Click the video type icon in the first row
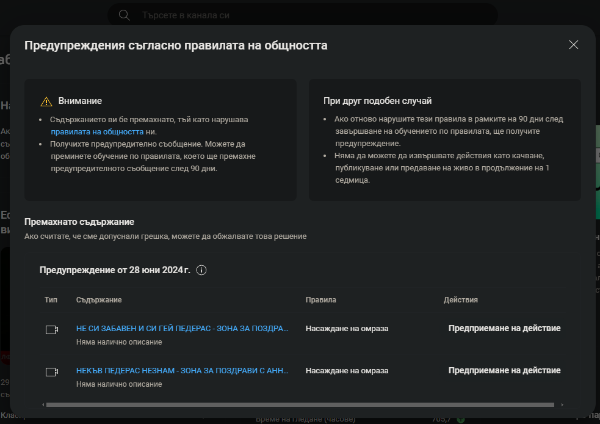This screenshot has width=600, height=424. pos(52,329)
